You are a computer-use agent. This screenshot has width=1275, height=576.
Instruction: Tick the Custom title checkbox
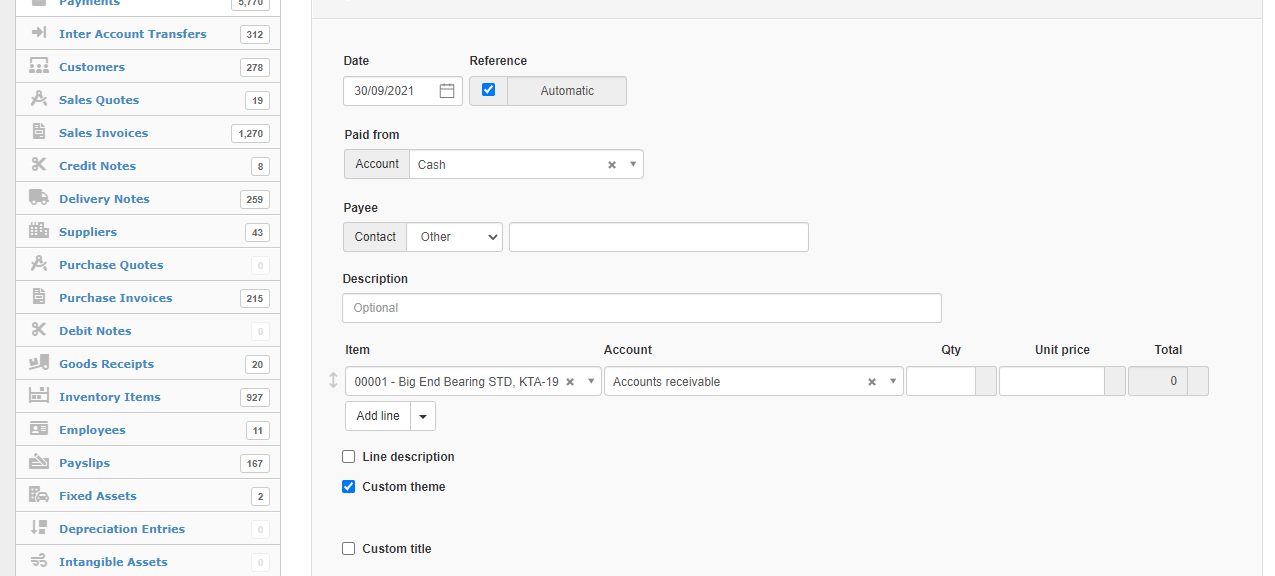tap(349, 549)
